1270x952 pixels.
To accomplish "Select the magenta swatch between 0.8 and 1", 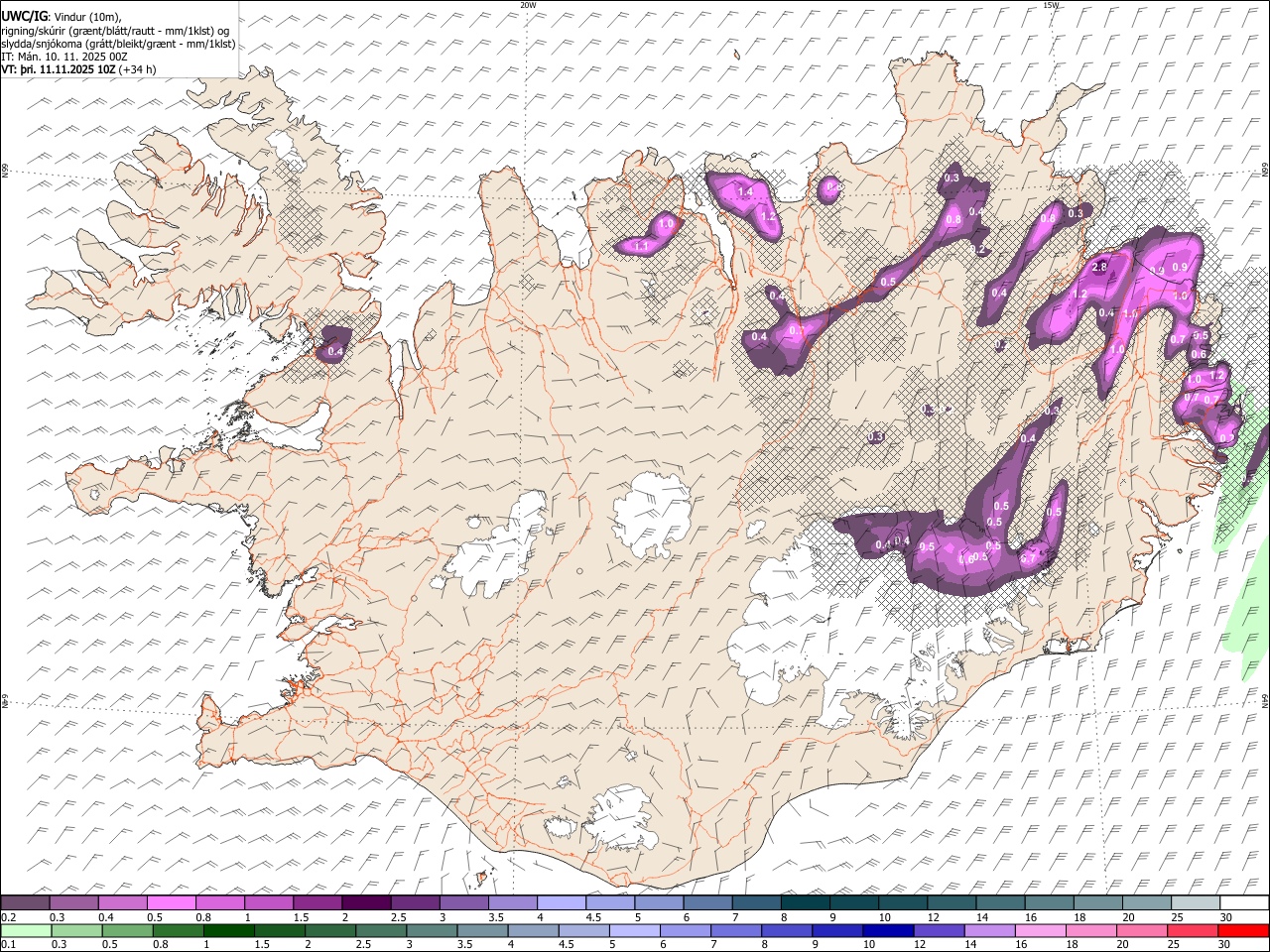I will pyautogui.click(x=219, y=902).
